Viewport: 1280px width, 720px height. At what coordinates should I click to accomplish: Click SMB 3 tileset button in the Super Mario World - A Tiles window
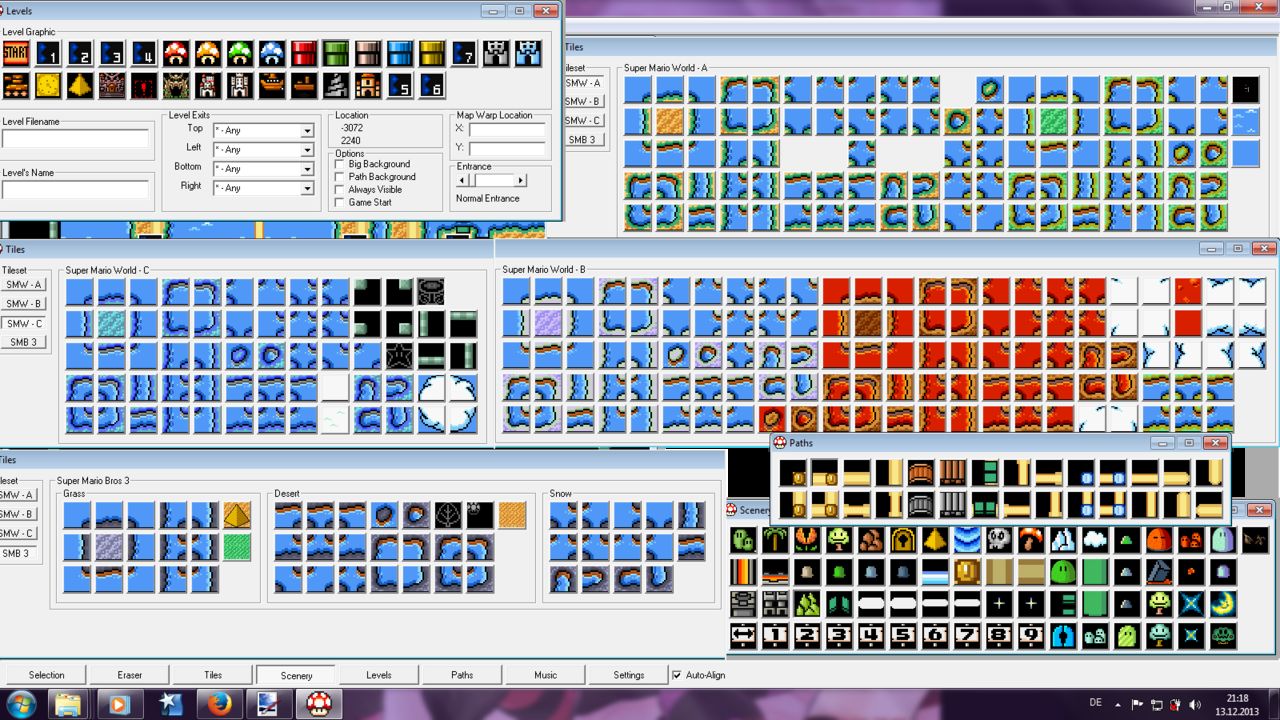583,140
